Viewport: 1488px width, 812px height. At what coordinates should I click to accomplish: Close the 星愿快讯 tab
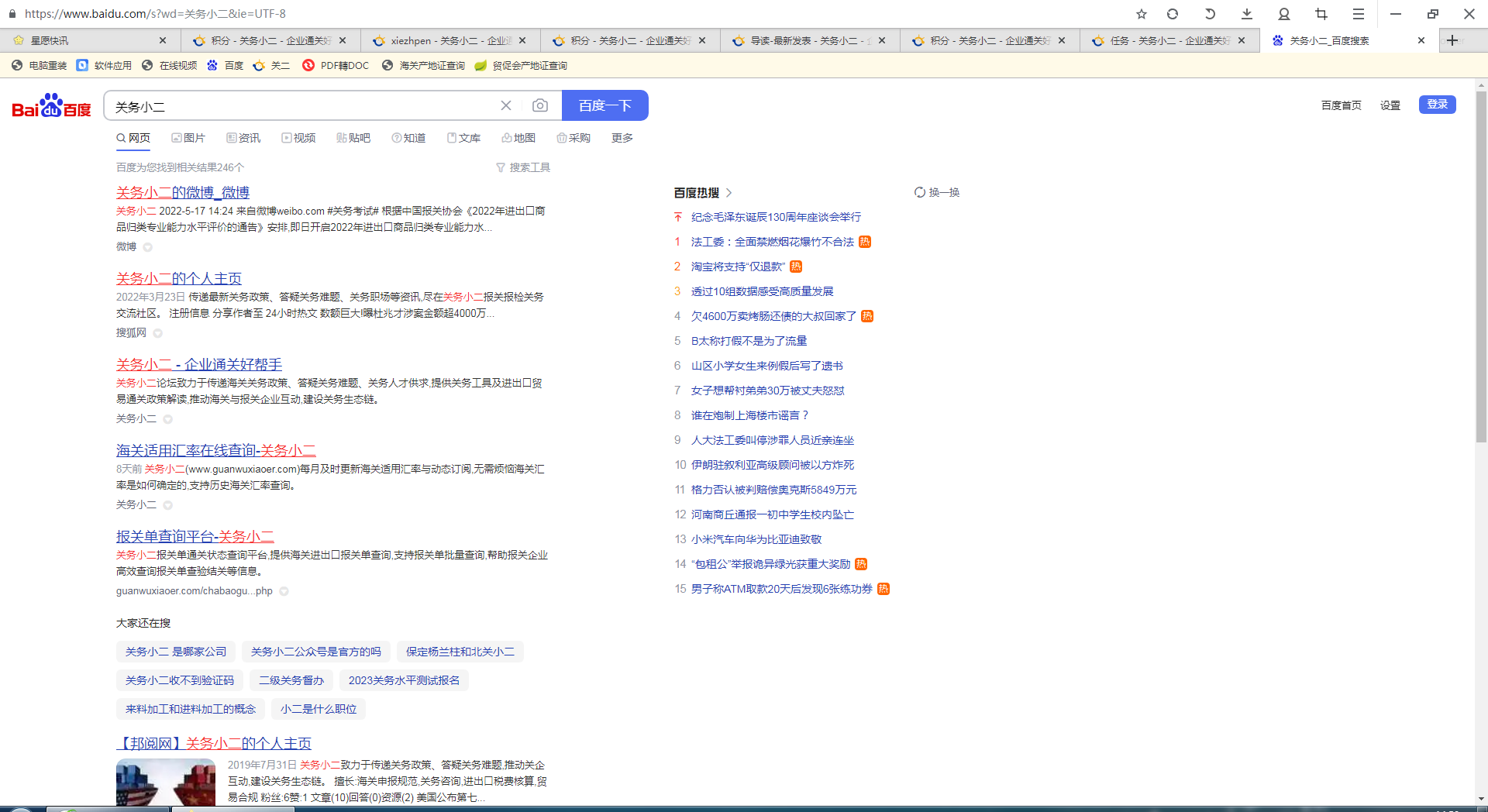point(163,40)
